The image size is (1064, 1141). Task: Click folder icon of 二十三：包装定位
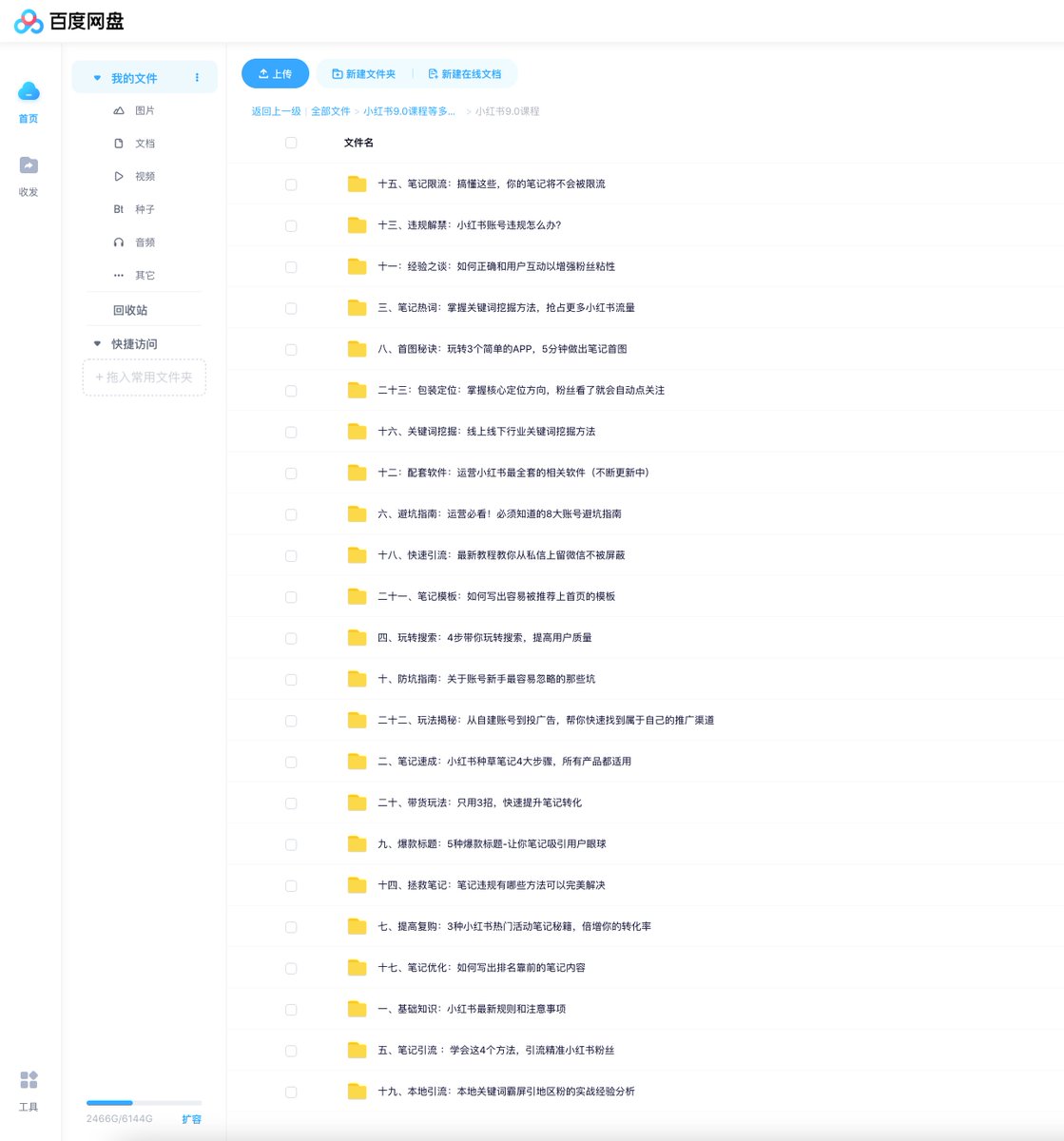click(x=358, y=390)
